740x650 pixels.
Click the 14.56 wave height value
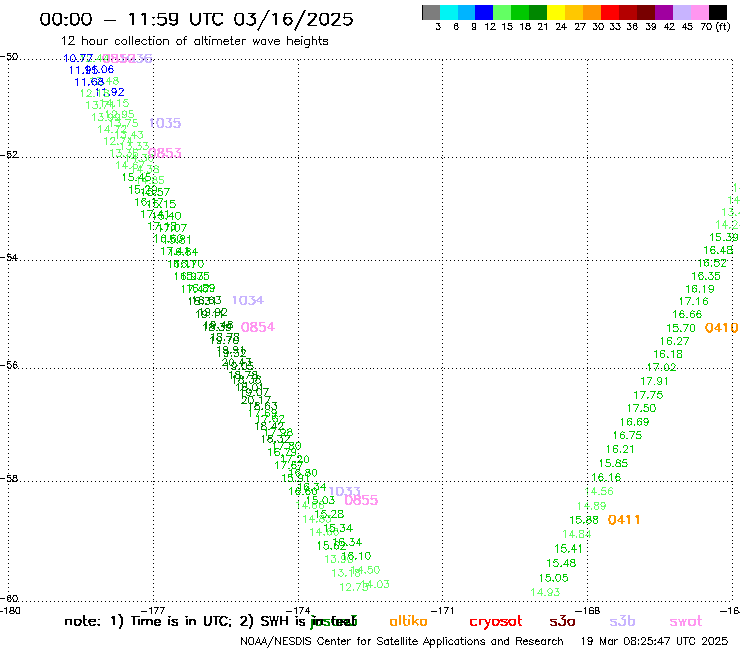[599, 491]
